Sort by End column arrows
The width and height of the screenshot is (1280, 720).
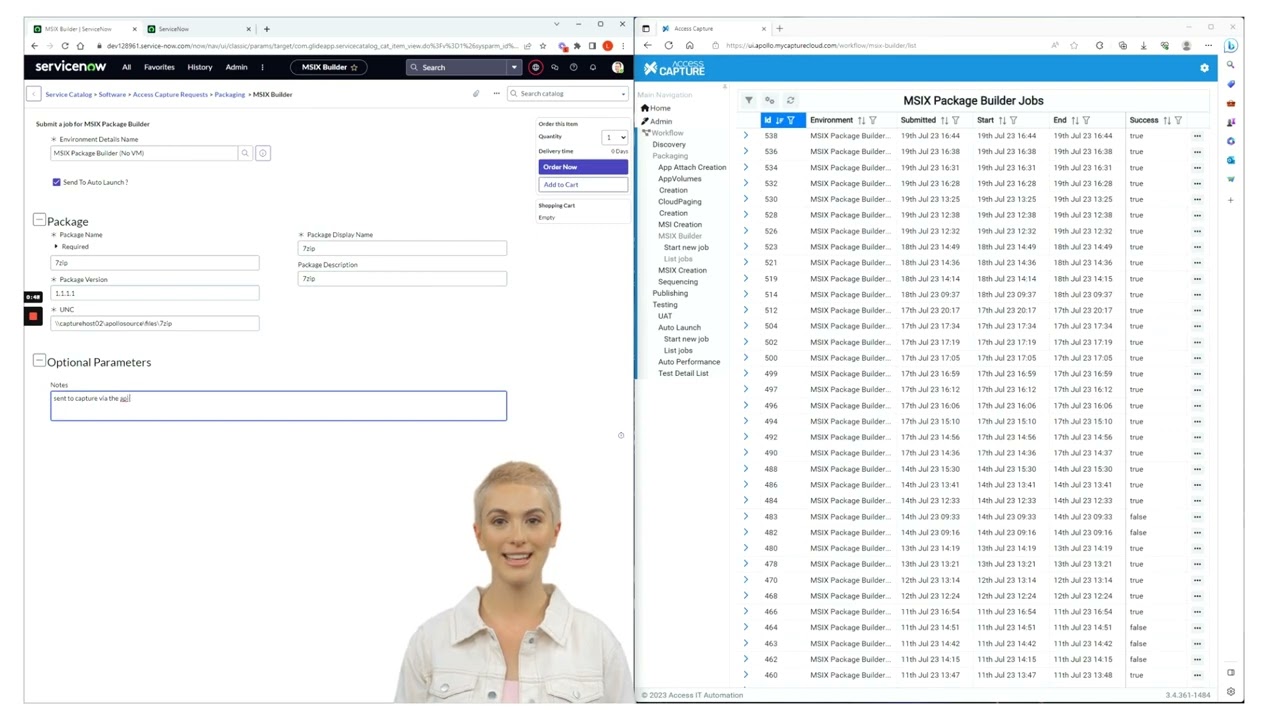[x=1075, y=120]
